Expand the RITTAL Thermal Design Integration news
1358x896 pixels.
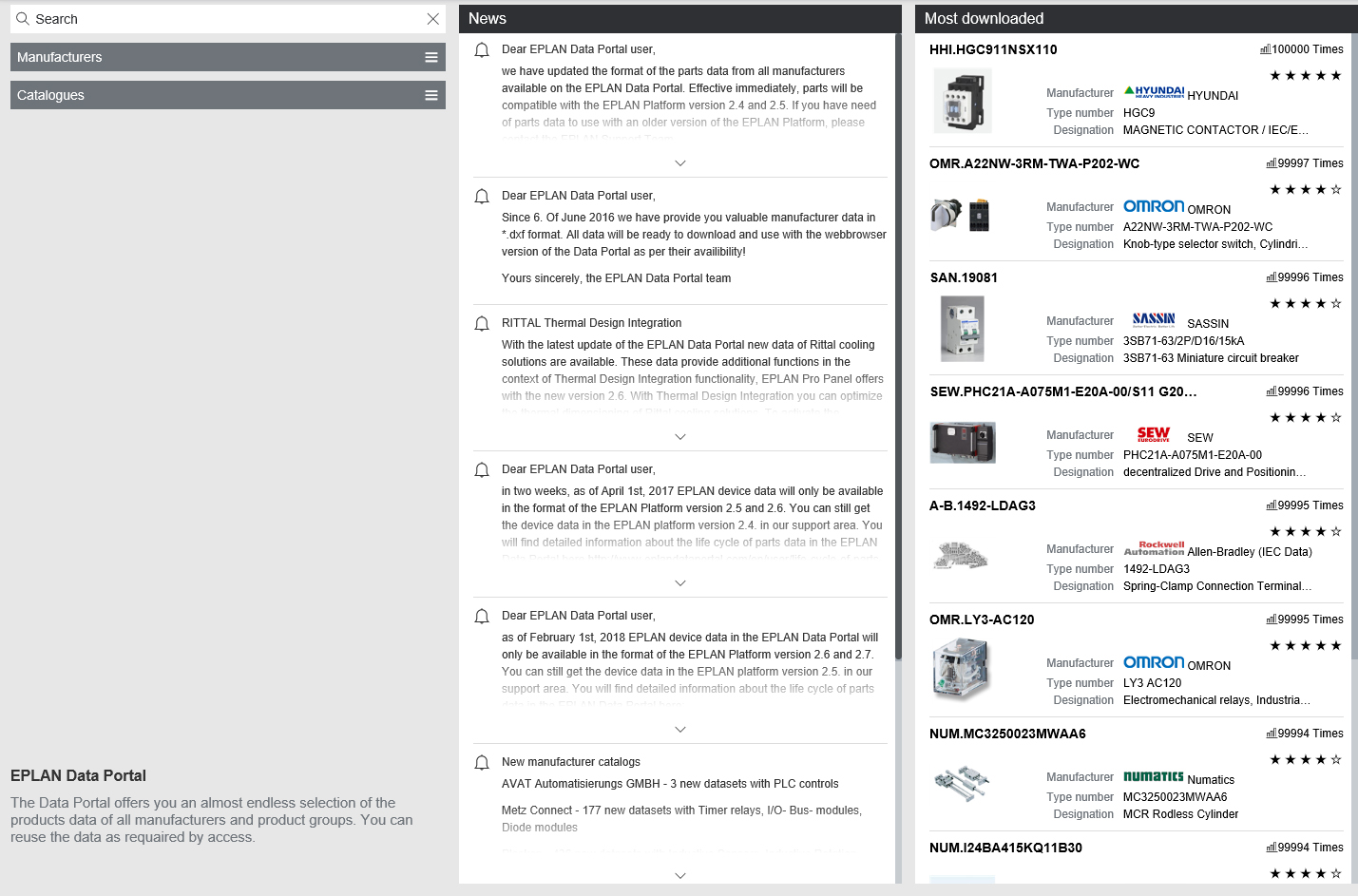click(680, 437)
